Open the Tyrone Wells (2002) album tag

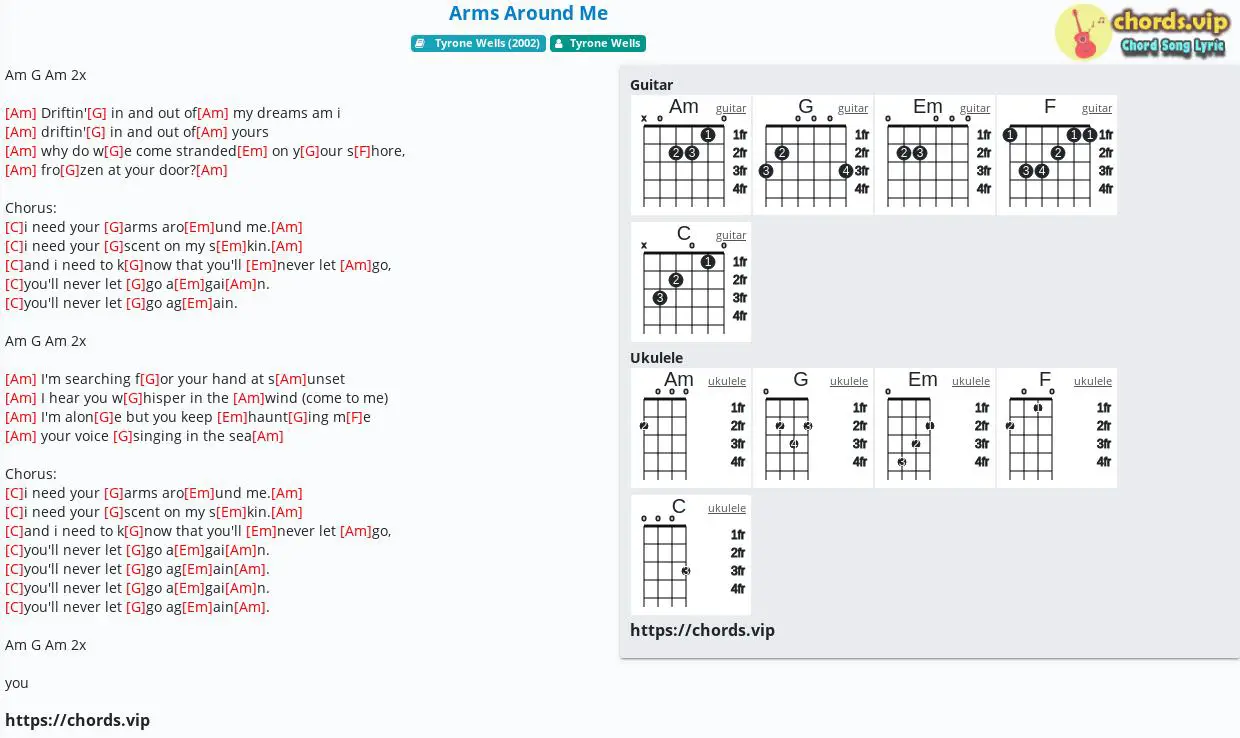click(478, 43)
